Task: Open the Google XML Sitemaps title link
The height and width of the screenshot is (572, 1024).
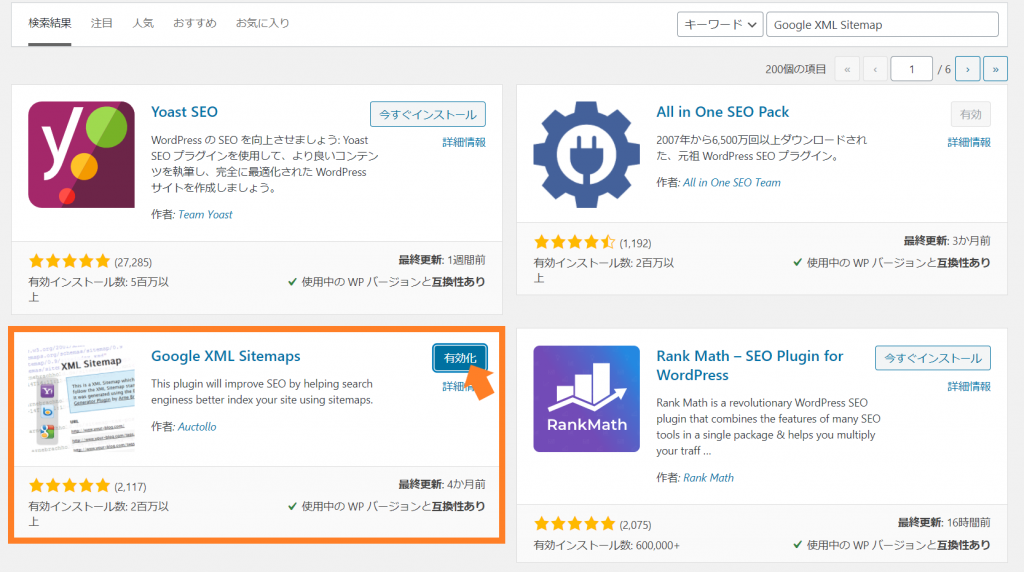Action: coord(226,356)
